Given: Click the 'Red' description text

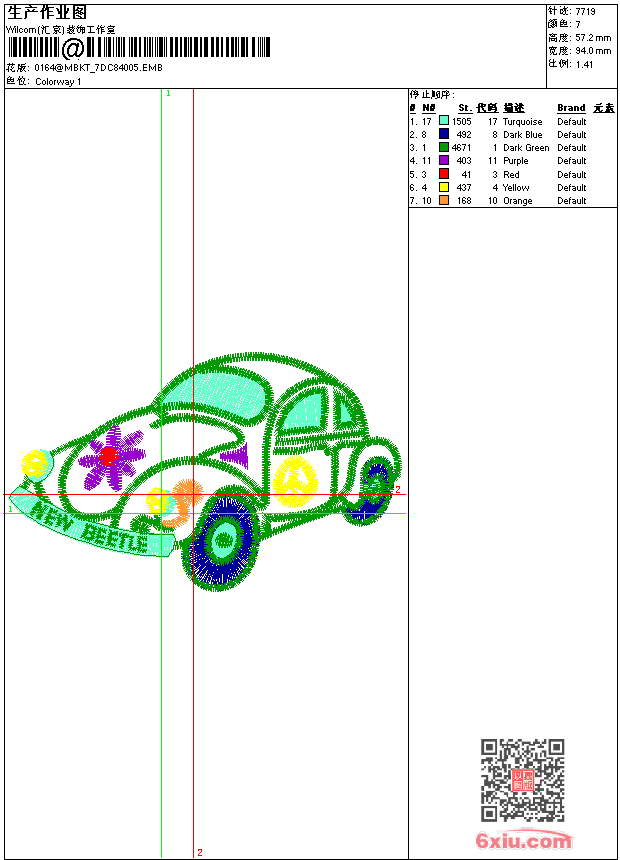Looking at the screenshot, I should [x=511, y=175].
